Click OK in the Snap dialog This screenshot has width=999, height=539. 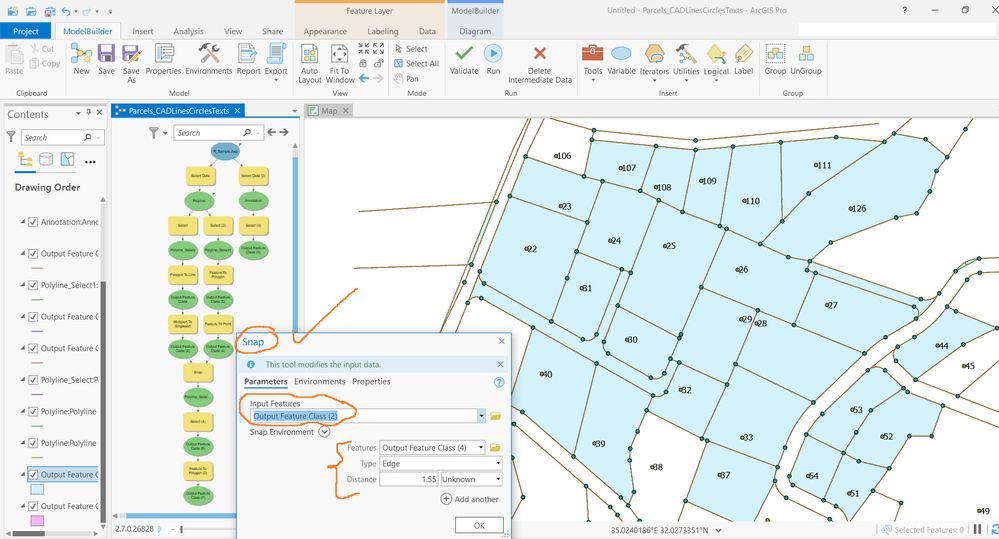point(479,526)
